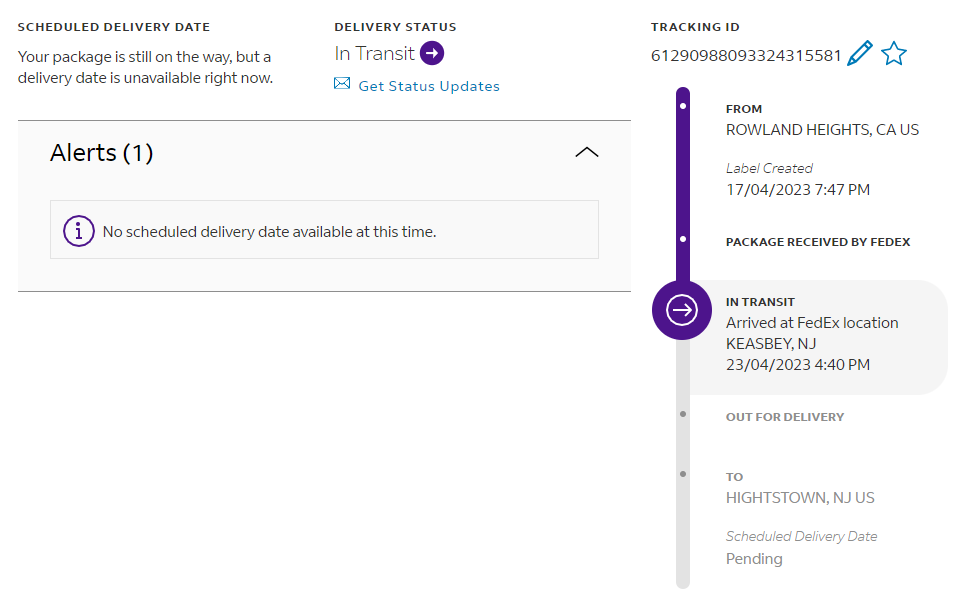Screen dimensions: 968x597
Task: Click the Pending scheduled delivery date value
Action: (x=754, y=559)
